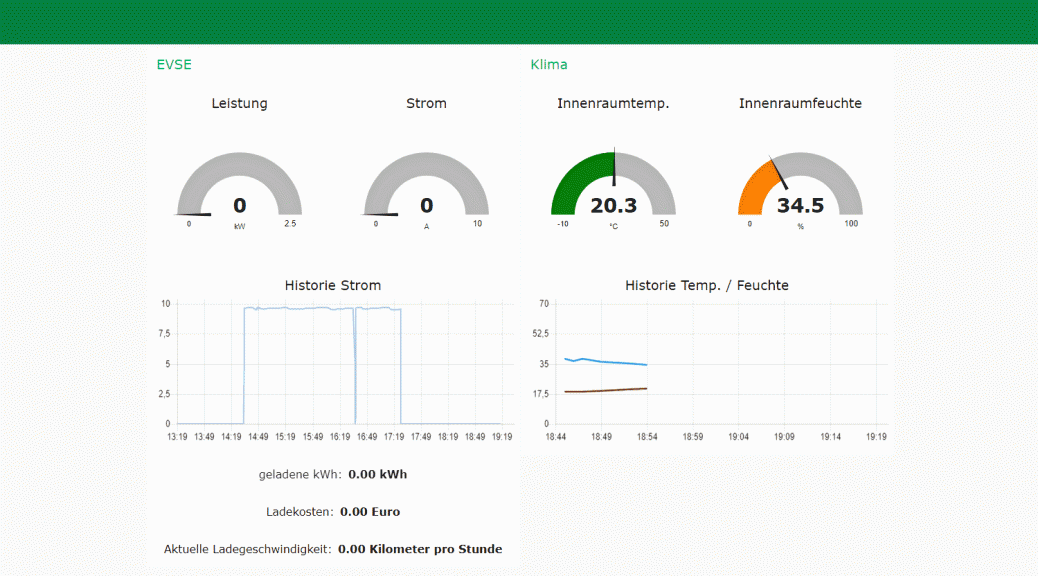Click the Leistung gauge title
The width and height of the screenshot is (1038, 576).
(x=239, y=103)
